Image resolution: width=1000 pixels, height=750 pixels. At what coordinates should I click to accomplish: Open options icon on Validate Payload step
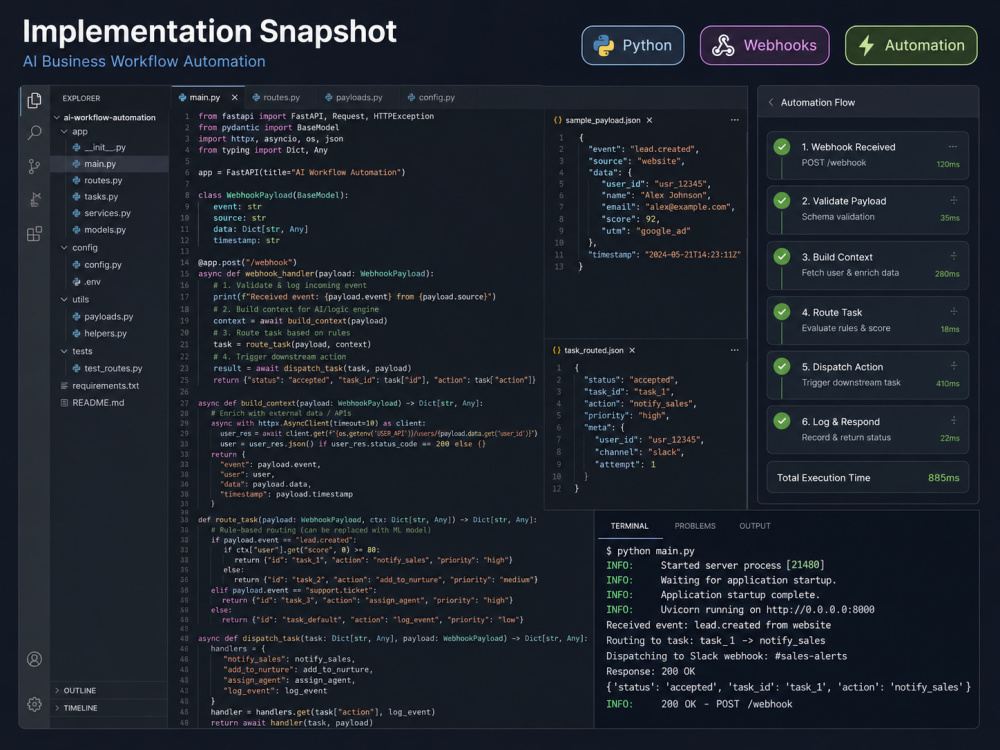(953, 200)
